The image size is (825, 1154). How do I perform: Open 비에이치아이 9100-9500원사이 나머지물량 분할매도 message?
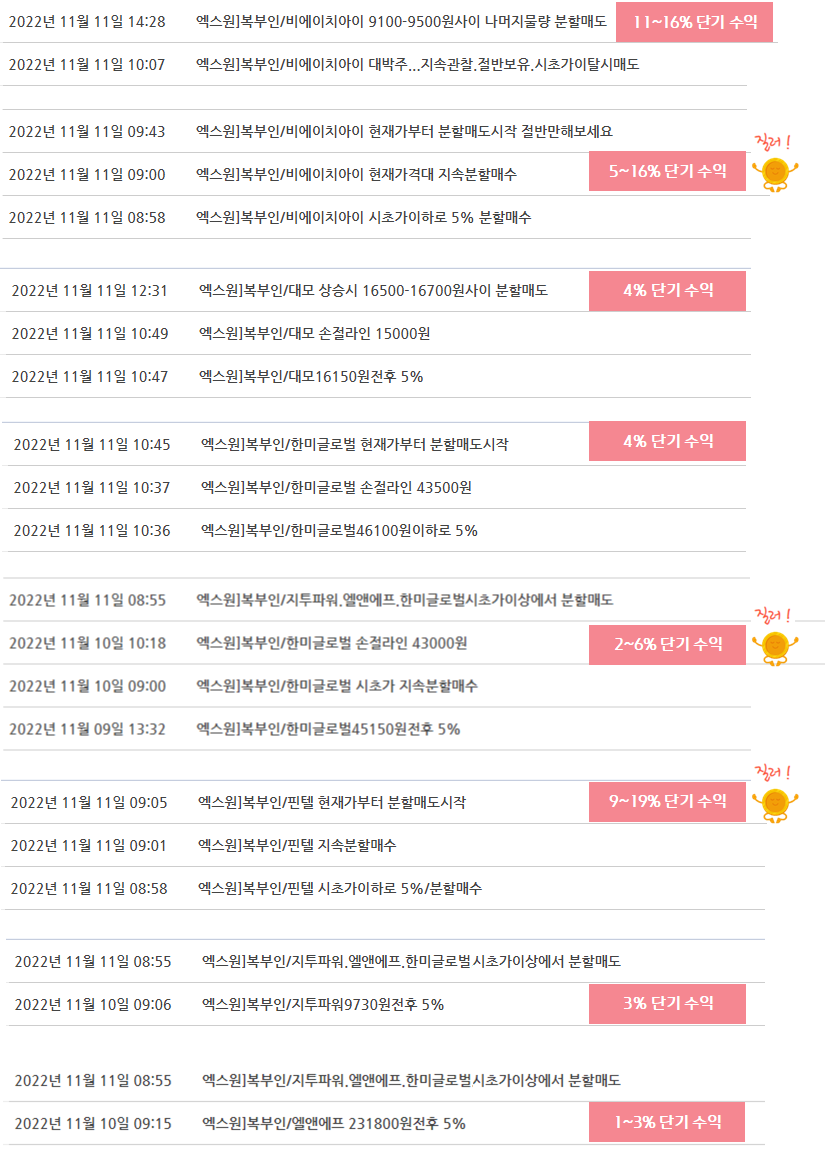click(401, 22)
